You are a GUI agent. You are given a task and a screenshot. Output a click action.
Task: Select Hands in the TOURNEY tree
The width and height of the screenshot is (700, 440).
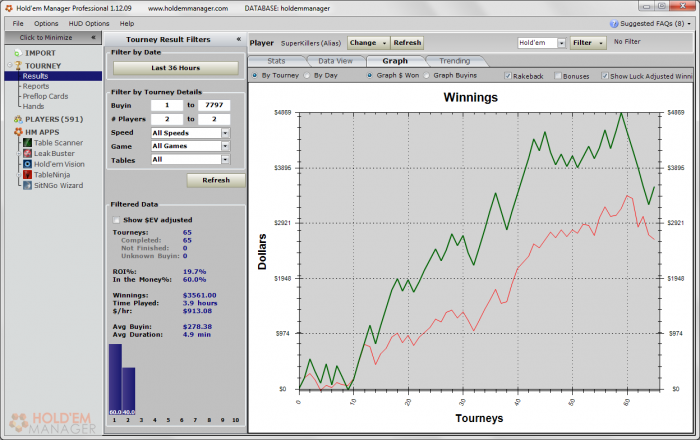(33, 106)
